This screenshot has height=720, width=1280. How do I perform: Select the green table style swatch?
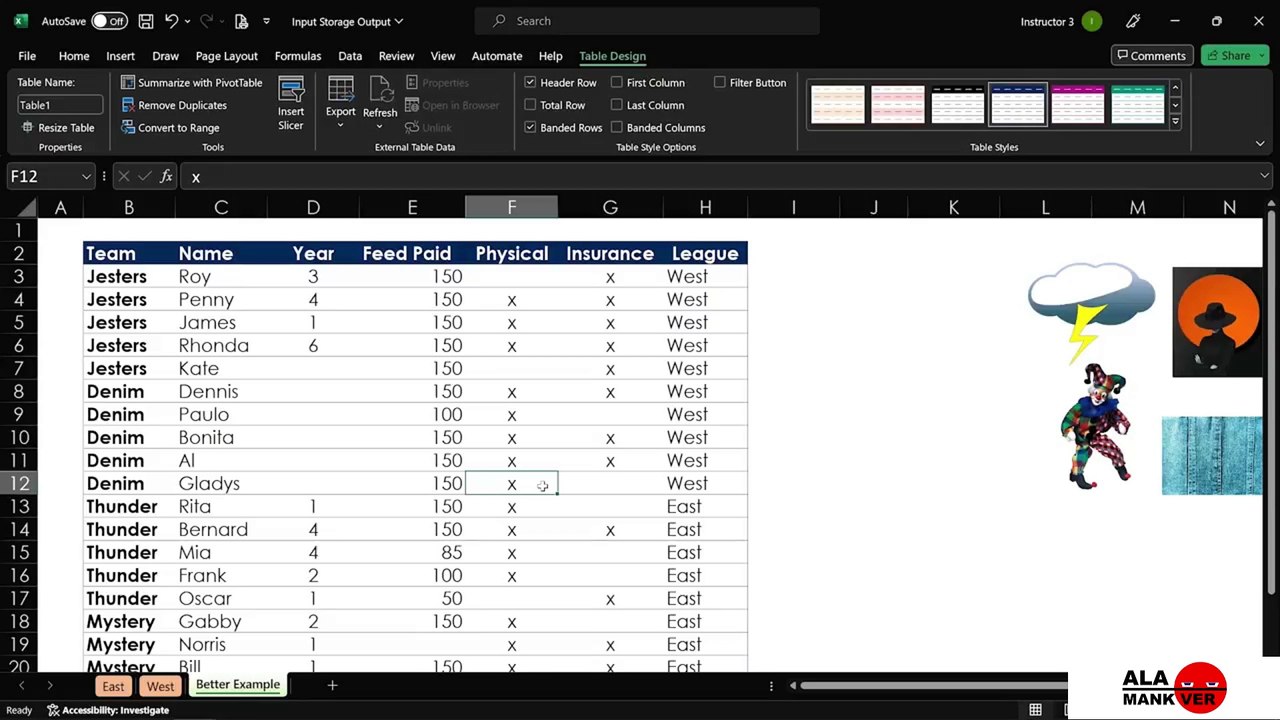point(1138,105)
